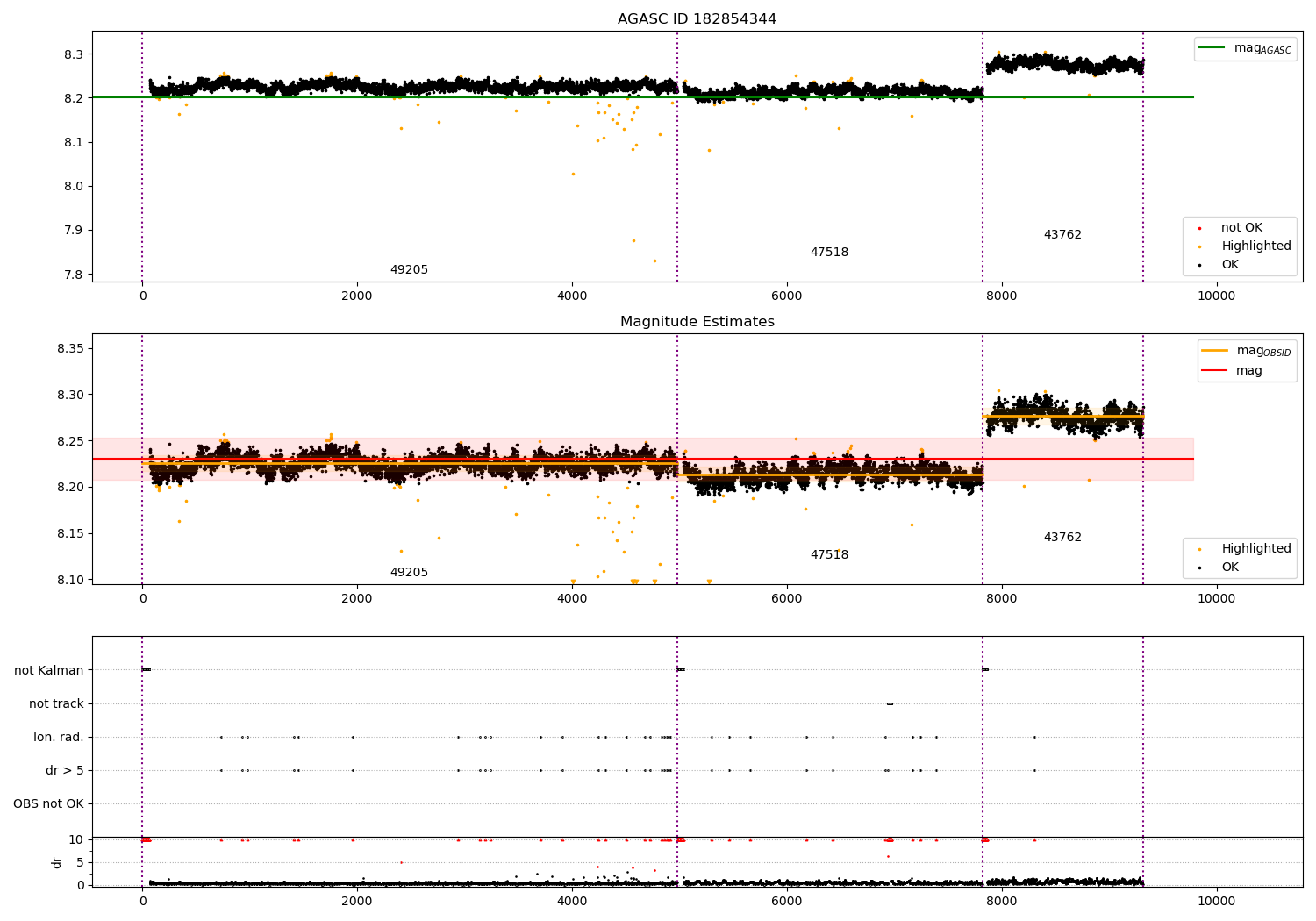Image resolution: width=1316 pixels, height=921 pixels.
Task: Click 'Highlighted' legend entry in middle plot
Action: point(1246,549)
